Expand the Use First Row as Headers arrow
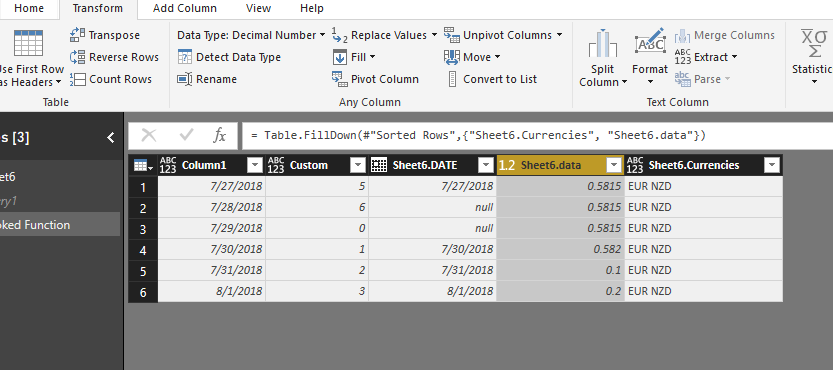Image resolution: width=833 pixels, height=370 pixels. coord(57,82)
